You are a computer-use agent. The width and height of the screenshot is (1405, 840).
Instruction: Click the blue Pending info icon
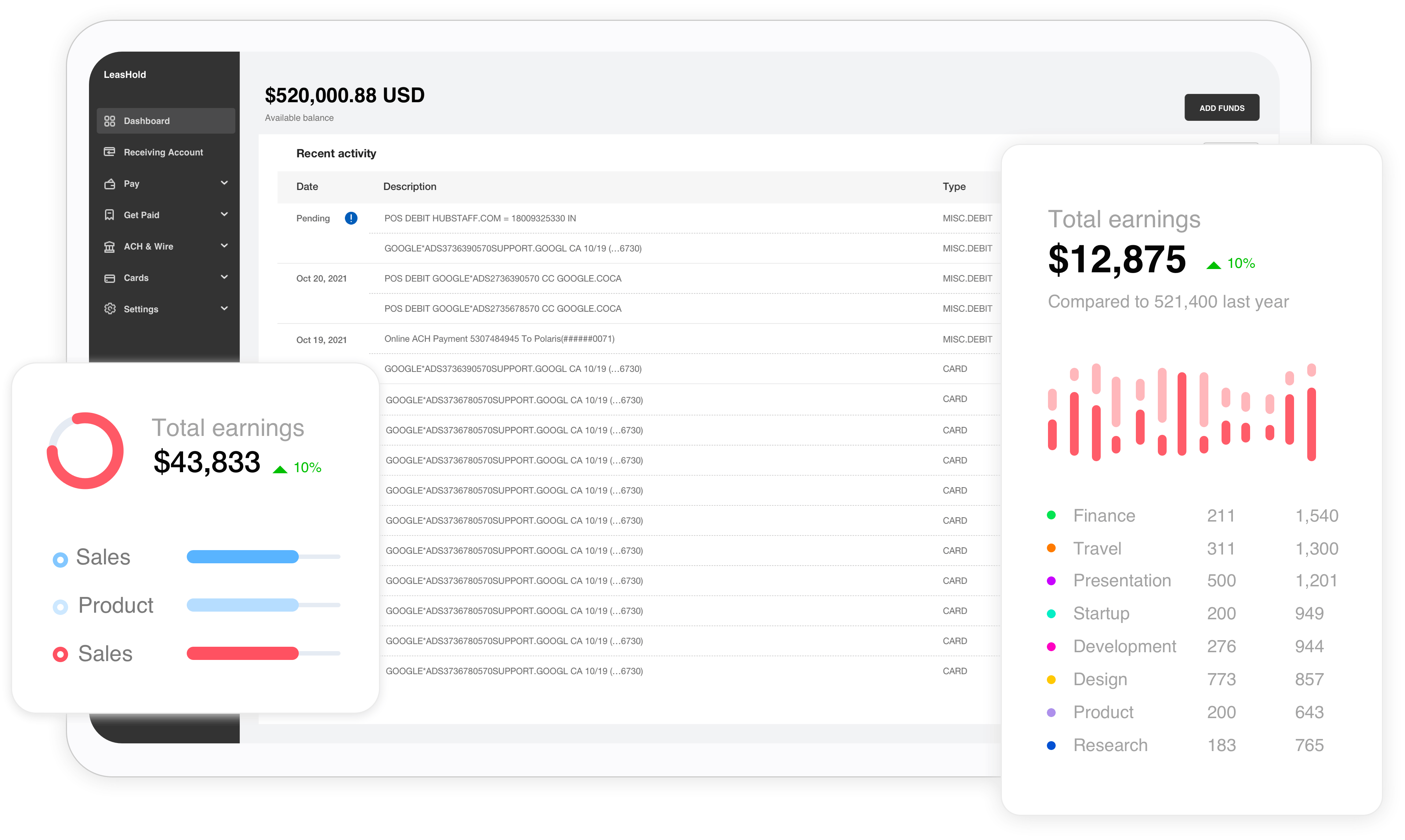point(351,219)
